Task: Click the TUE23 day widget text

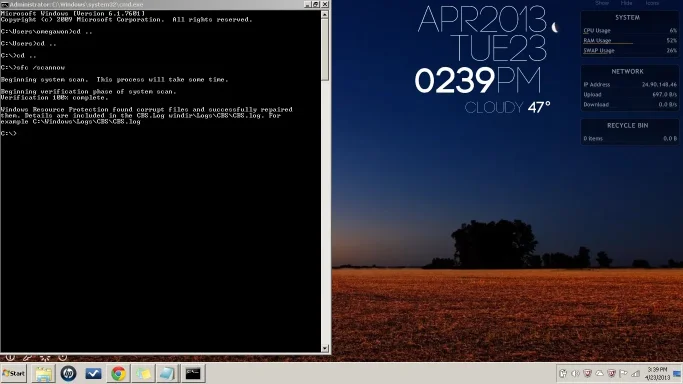Action: tap(498, 48)
